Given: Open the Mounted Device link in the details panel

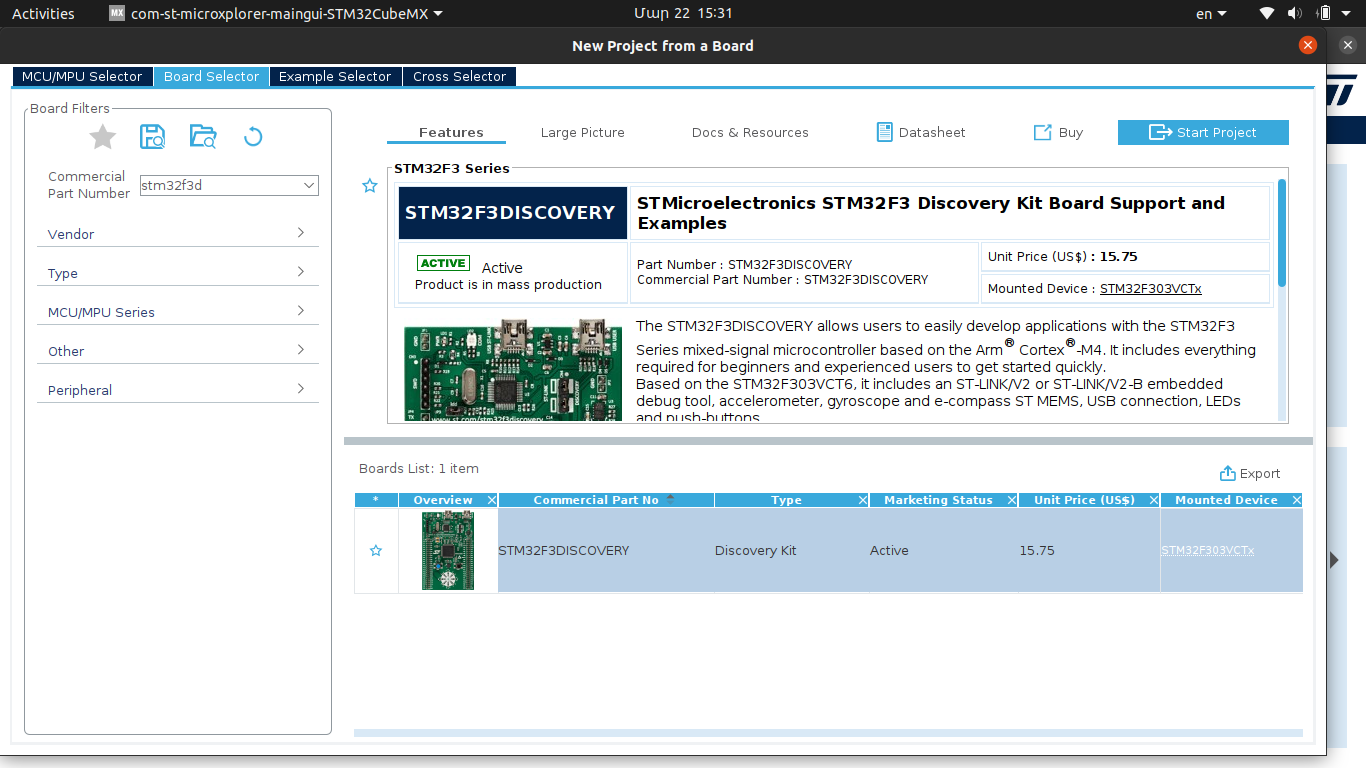Looking at the screenshot, I should point(1151,289).
